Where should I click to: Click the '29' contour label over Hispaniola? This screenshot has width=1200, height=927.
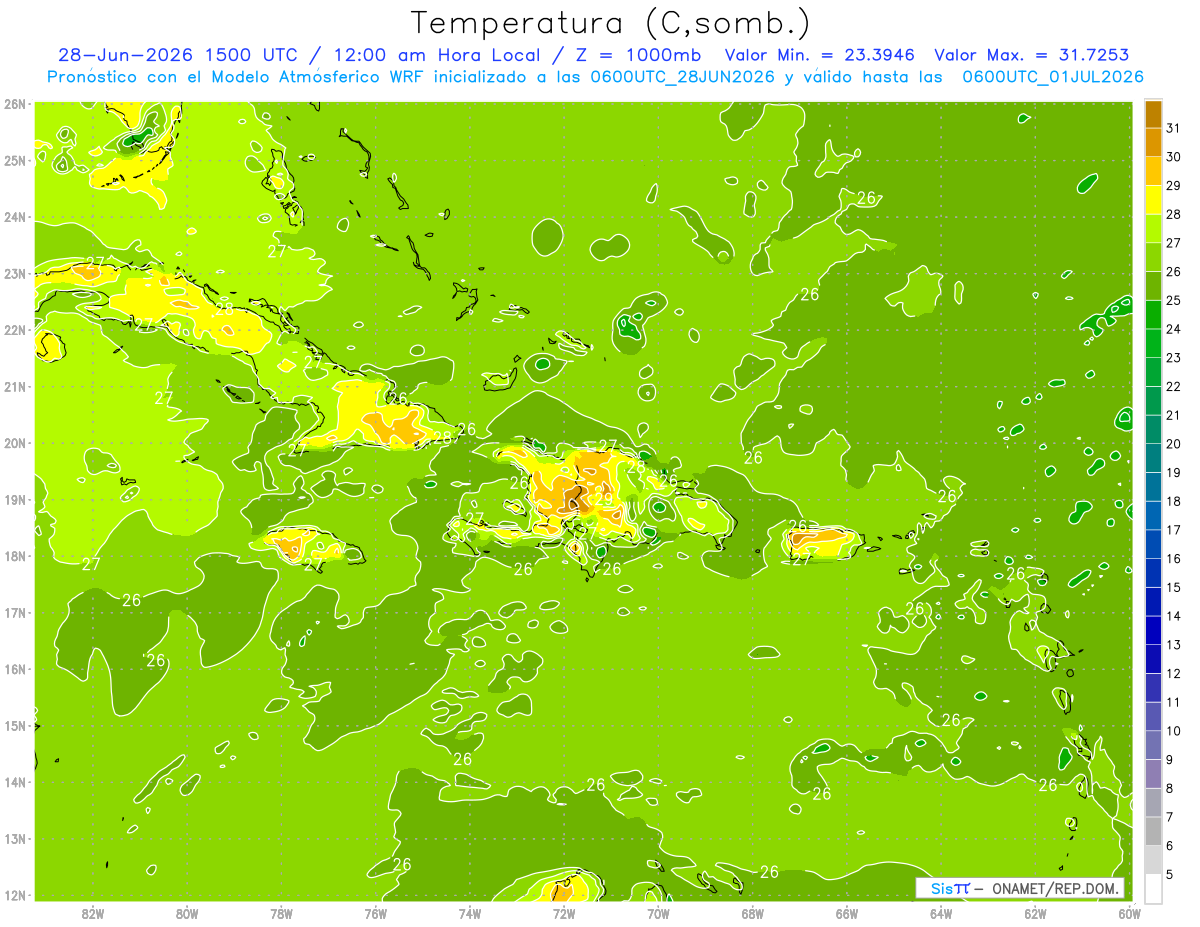603,499
